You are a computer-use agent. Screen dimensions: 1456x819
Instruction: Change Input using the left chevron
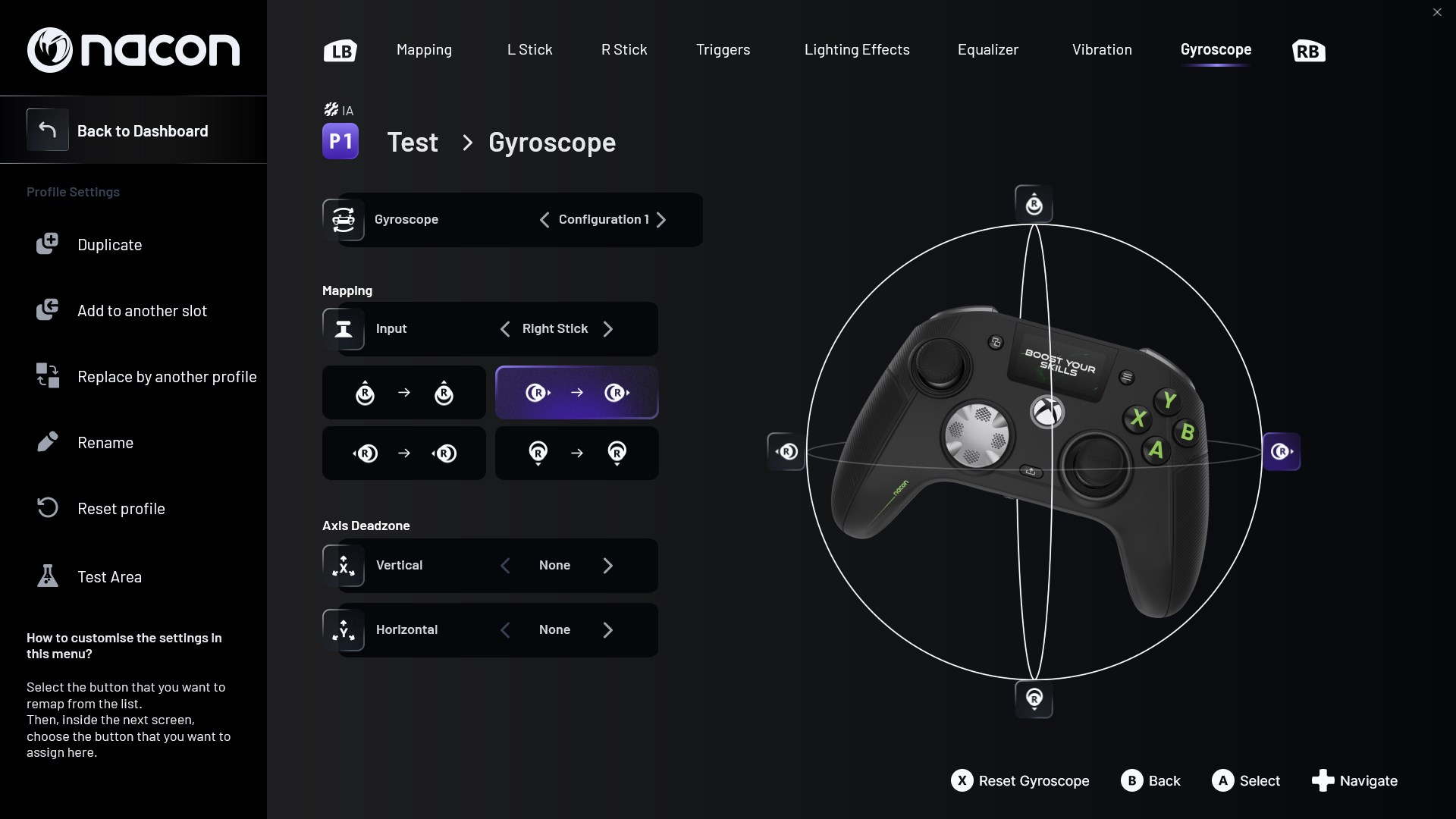coord(505,328)
